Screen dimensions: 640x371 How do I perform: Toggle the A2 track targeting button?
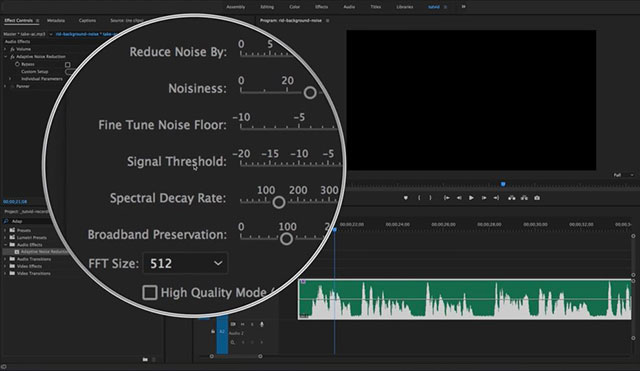click(222, 331)
